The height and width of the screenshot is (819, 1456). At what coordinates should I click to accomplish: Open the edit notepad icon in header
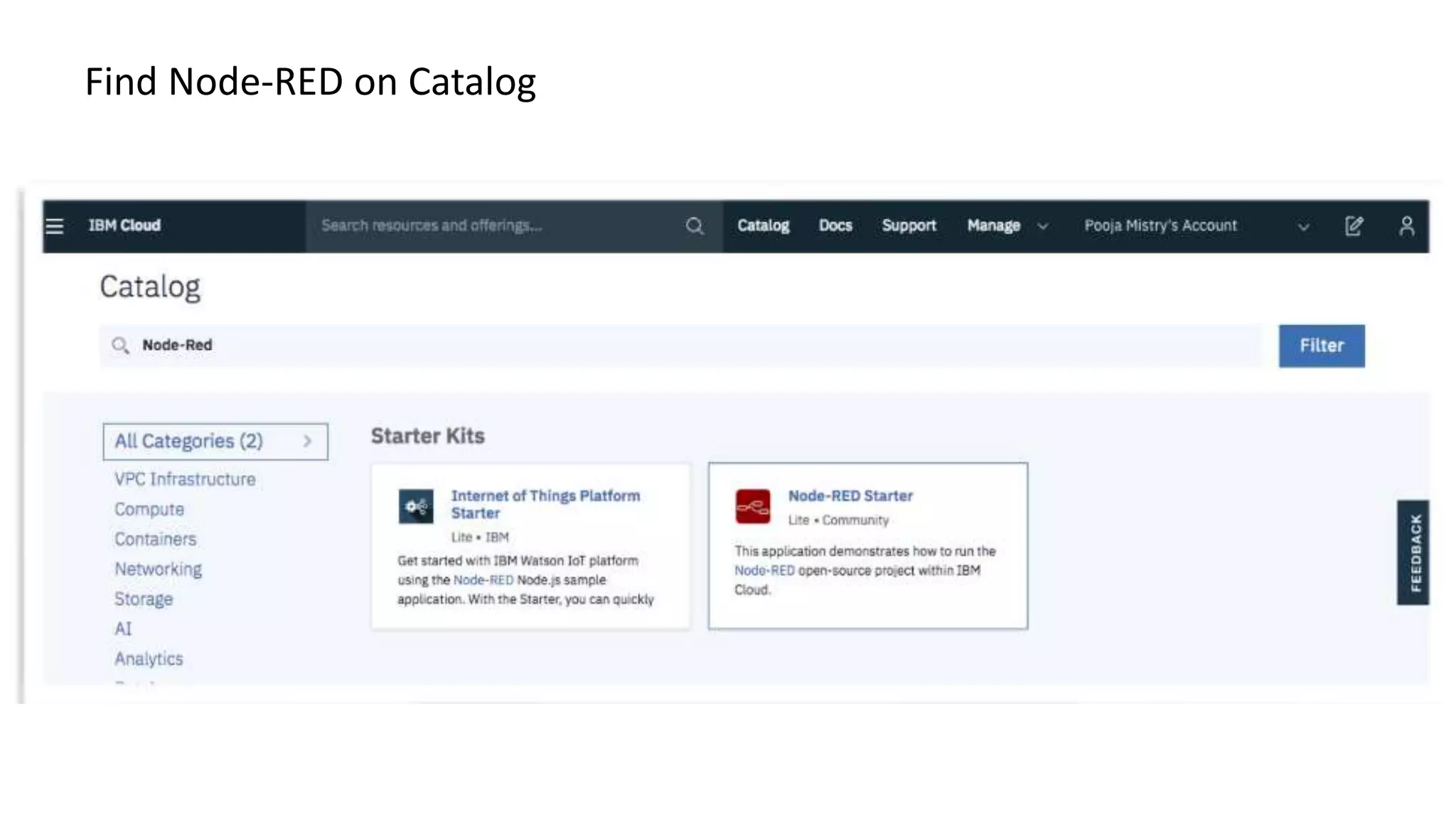1354,226
